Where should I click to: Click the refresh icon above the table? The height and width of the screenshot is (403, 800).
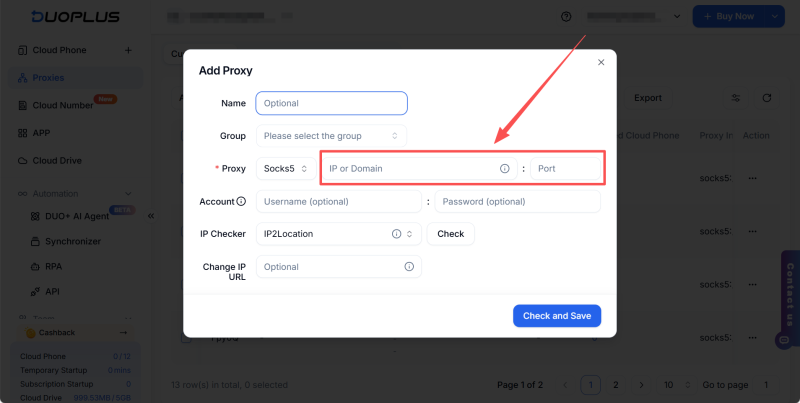[767, 98]
